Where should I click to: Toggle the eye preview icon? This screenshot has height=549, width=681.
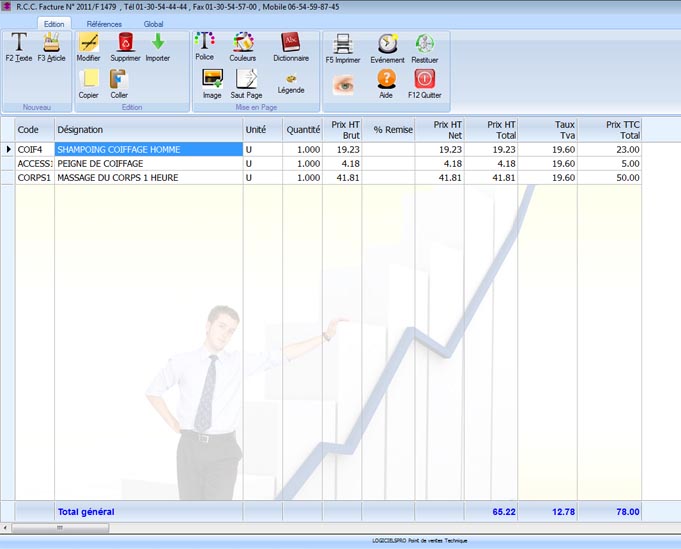[x=343, y=83]
